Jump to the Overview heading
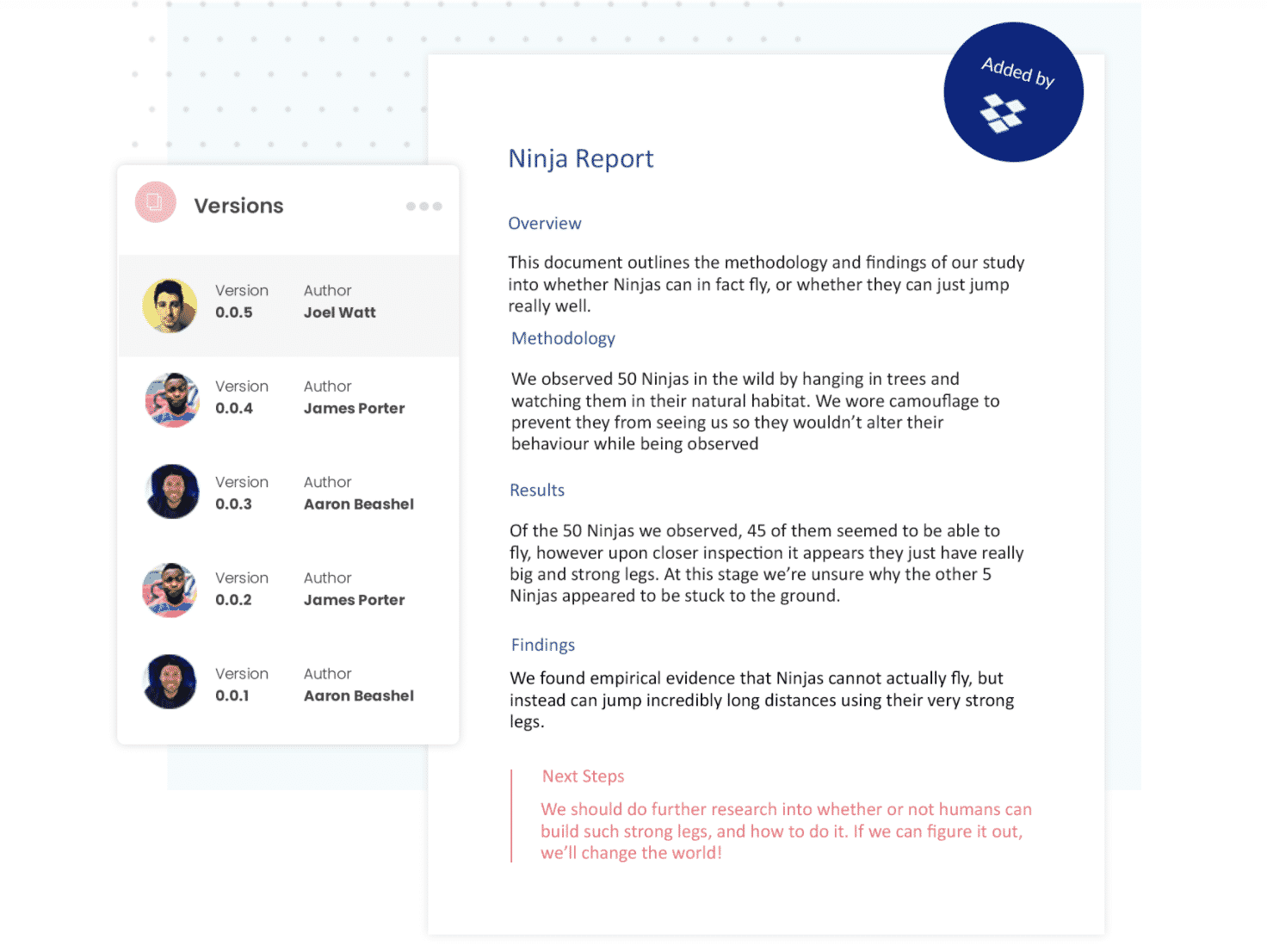The width and height of the screenshot is (1267, 952). point(545,224)
